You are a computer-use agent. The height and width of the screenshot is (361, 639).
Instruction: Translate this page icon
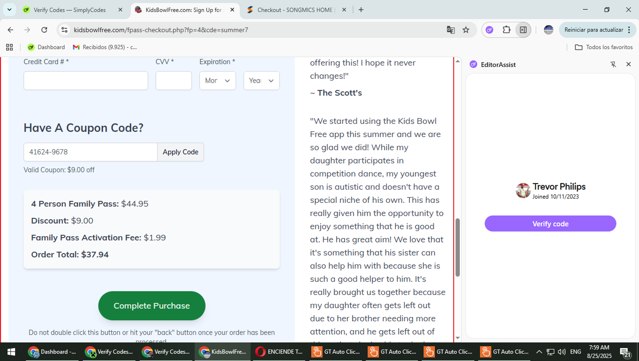450,30
